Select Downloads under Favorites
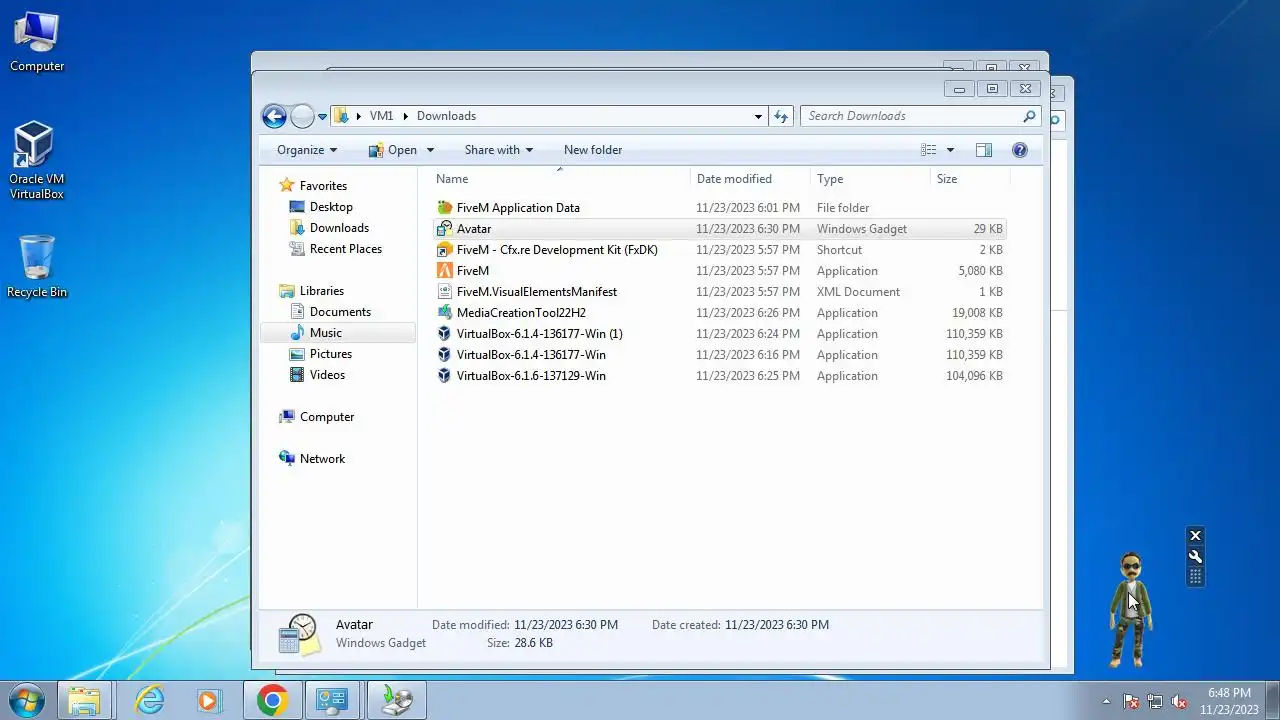 click(x=339, y=228)
